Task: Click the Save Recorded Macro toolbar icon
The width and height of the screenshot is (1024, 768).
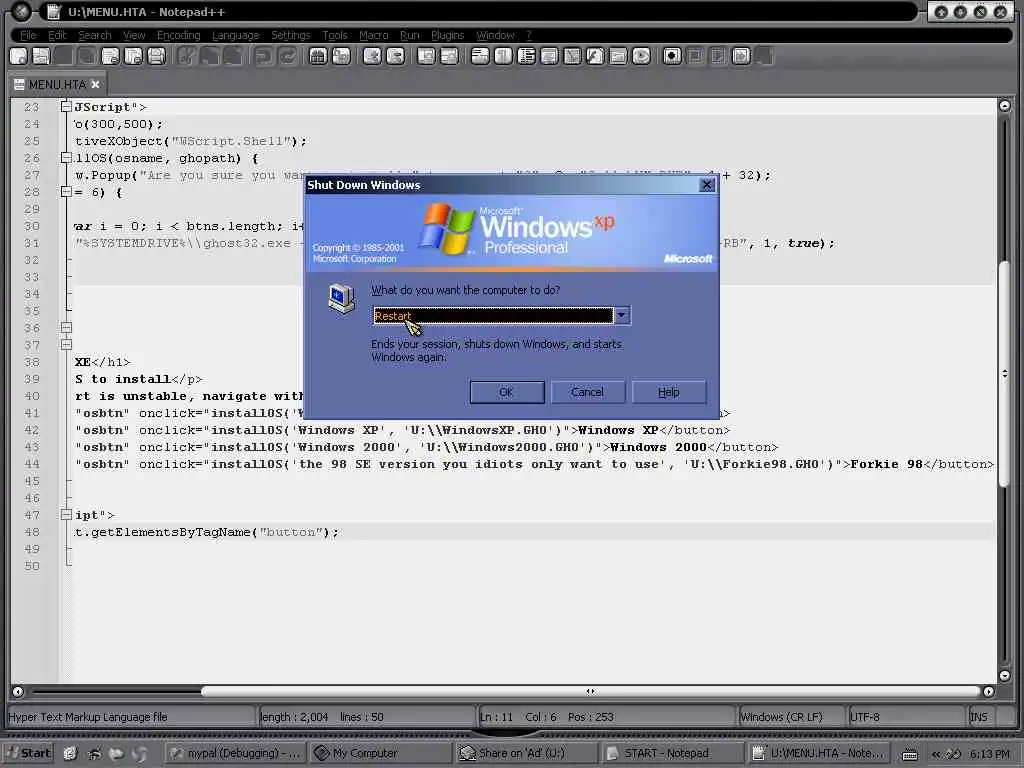Action: click(764, 56)
